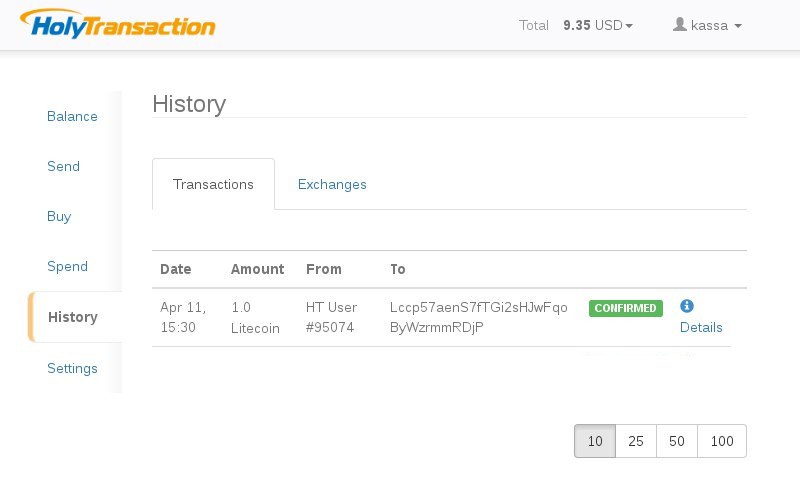Switch to the Transactions tab
This screenshot has width=800, height=494.
[213, 184]
